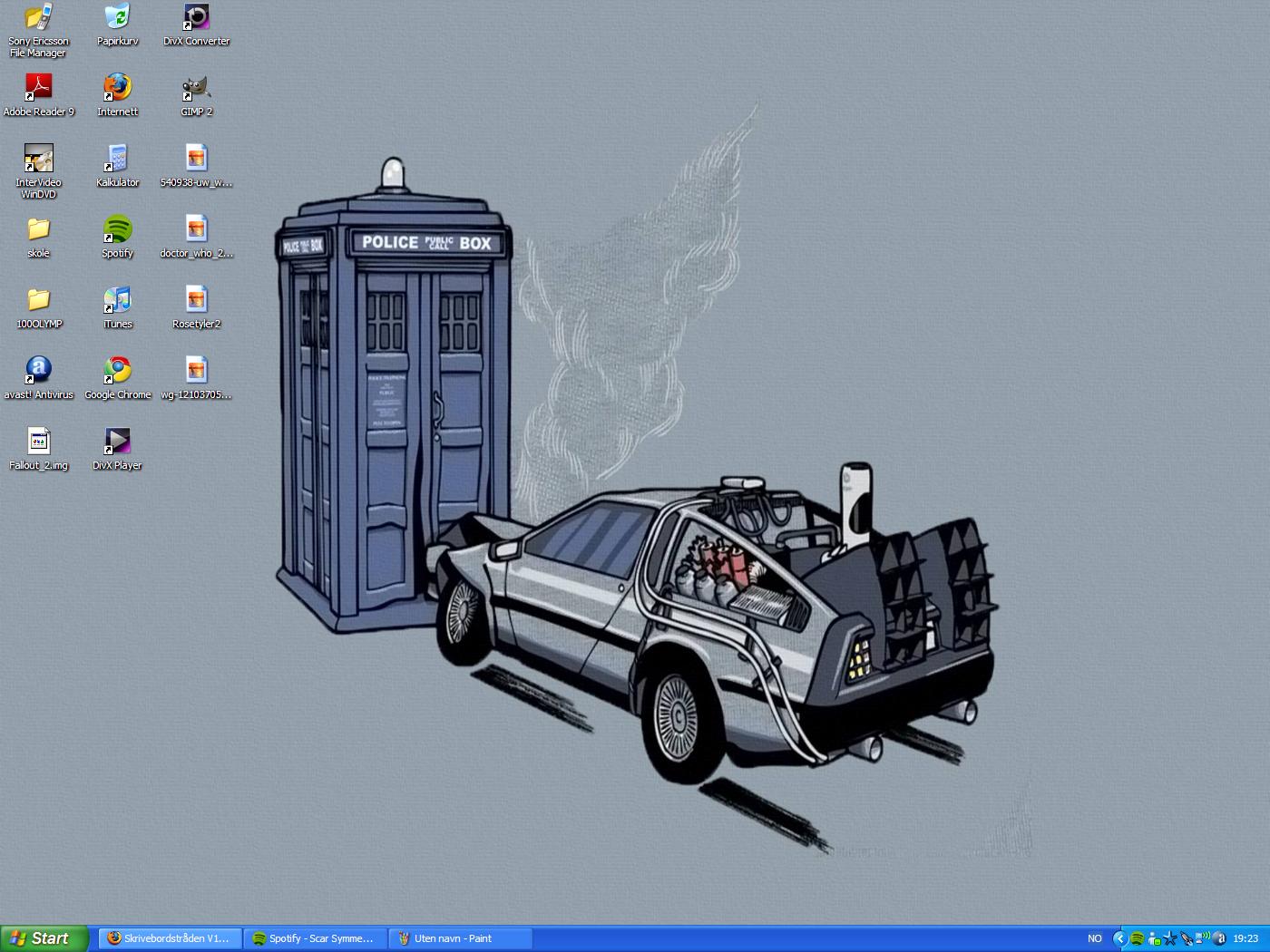Select the Fallout_2.img file

[x=38, y=450]
